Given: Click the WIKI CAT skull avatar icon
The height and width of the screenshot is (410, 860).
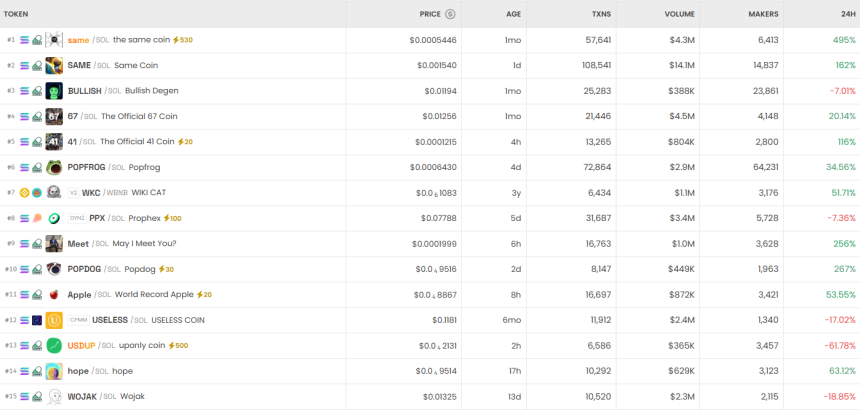Looking at the screenshot, I should (54, 193).
